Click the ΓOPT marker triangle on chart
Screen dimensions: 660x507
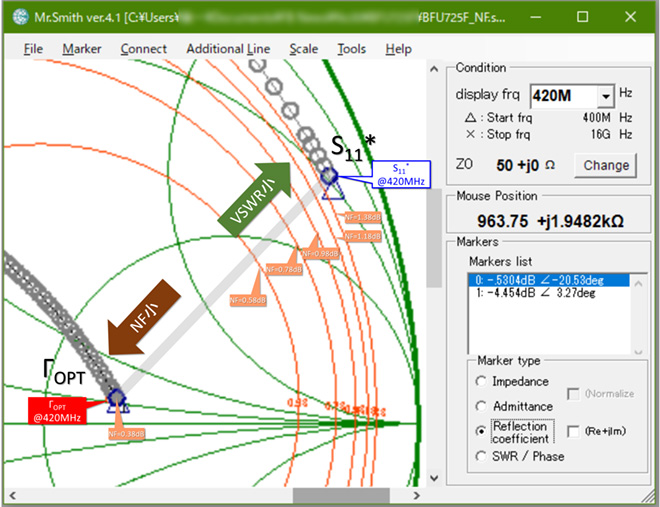[116, 401]
